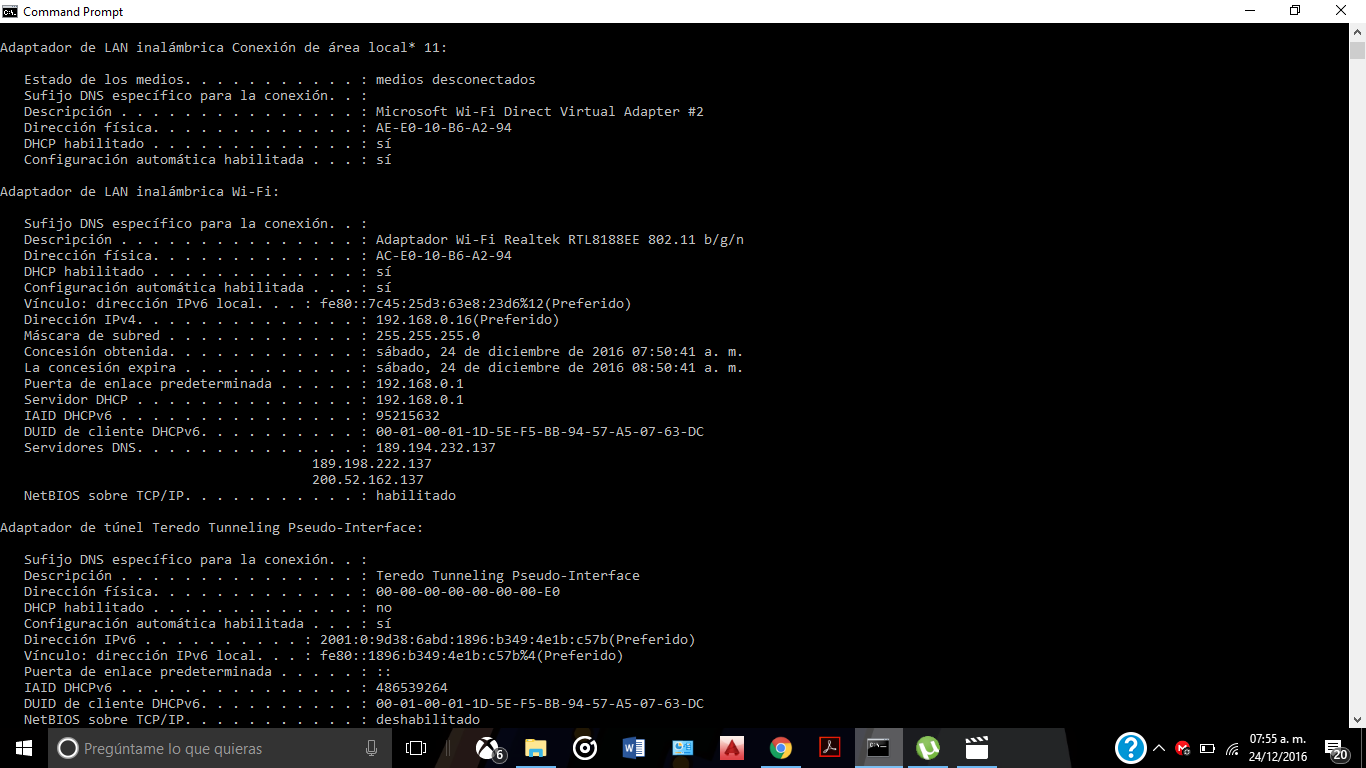Click the link-local address fe80::1896:b349:4e1b:c57b%4
Viewport: 1366px width, 768px height.
coord(472,656)
